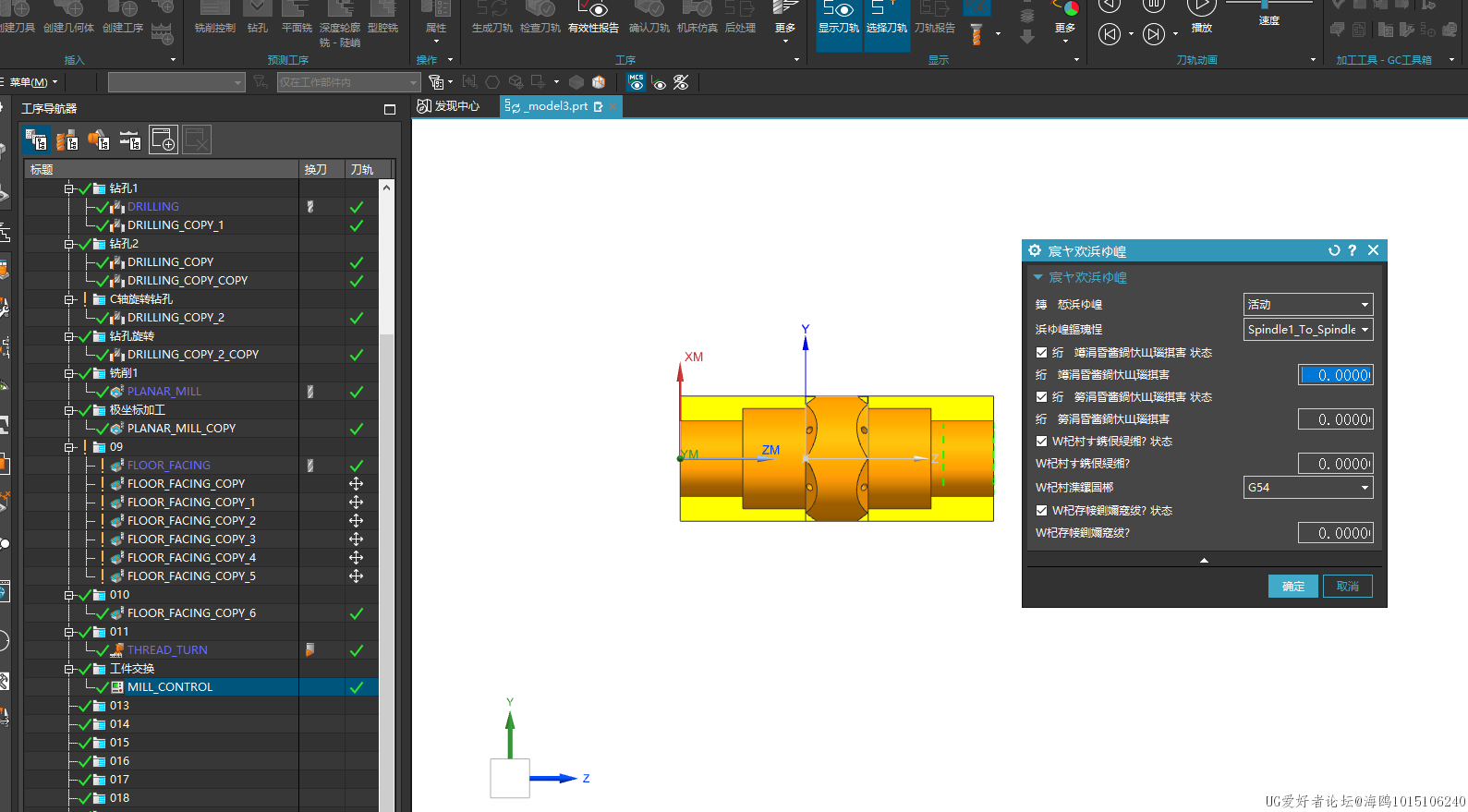
Task: Collapse the 钻孔1 tree group
Action: (x=68, y=188)
